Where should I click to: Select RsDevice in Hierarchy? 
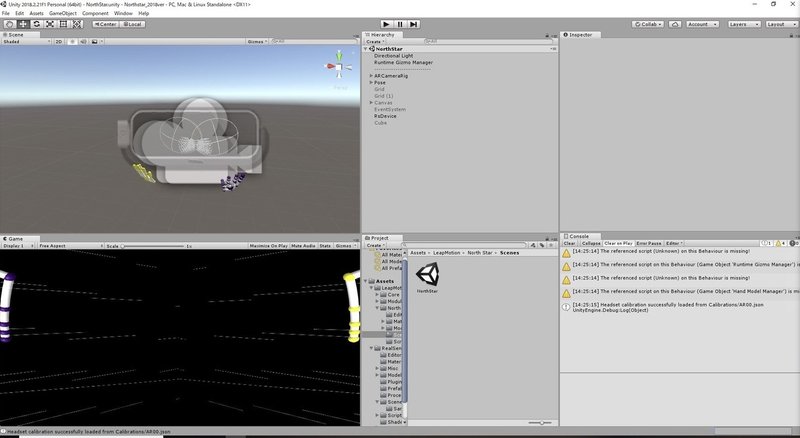(x=385, y=116)
